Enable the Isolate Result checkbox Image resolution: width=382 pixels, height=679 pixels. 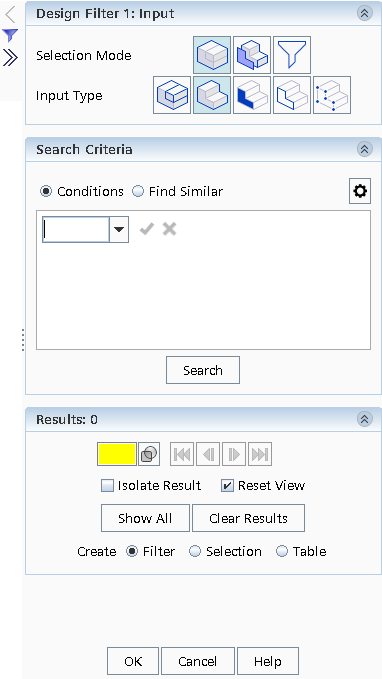pos(107,485)
